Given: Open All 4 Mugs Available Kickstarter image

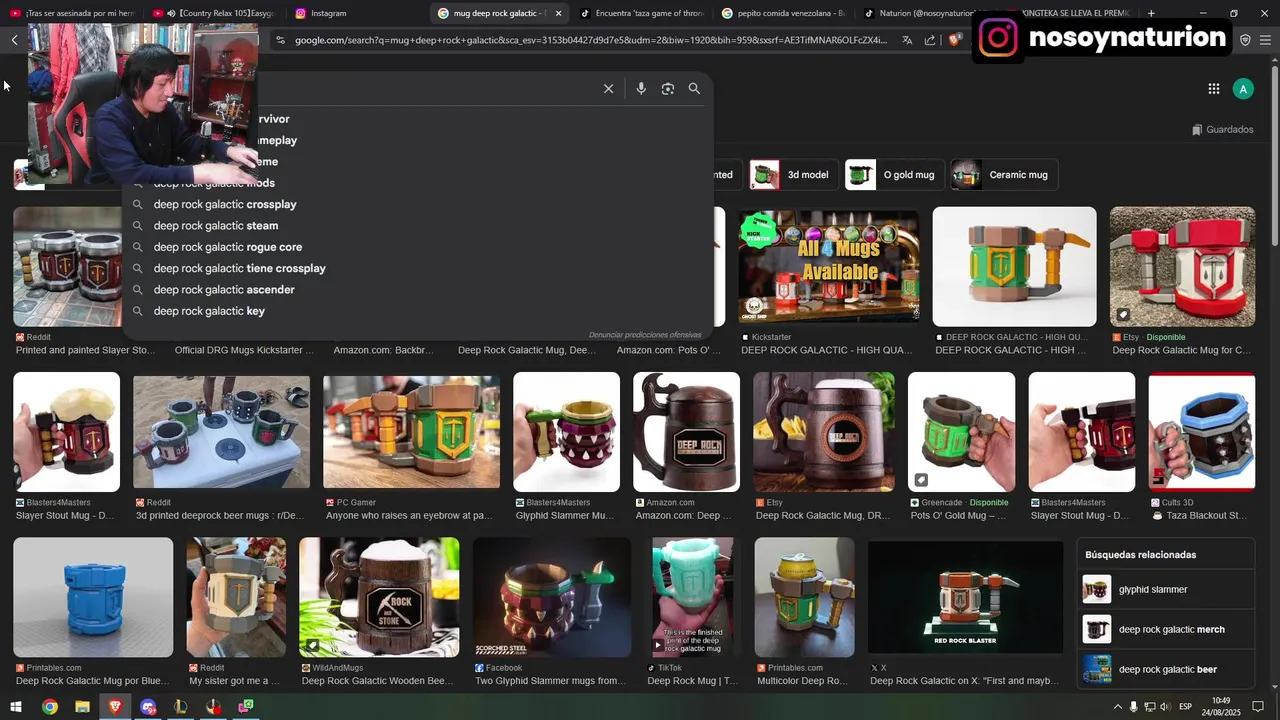Looking at the screenshot, I should coord(828,267).
